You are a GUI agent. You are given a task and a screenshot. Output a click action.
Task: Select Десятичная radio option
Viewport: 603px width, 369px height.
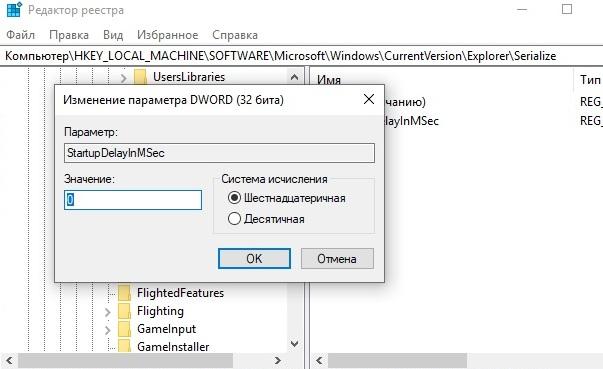tap(267, 219)
